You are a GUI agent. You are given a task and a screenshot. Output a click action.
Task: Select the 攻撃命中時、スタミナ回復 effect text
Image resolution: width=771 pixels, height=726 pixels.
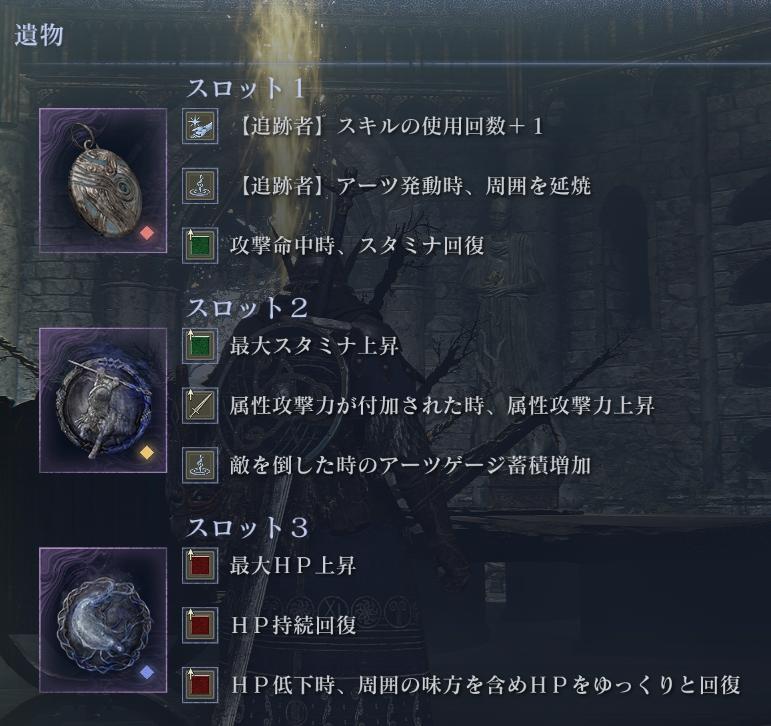click(357, 245)
